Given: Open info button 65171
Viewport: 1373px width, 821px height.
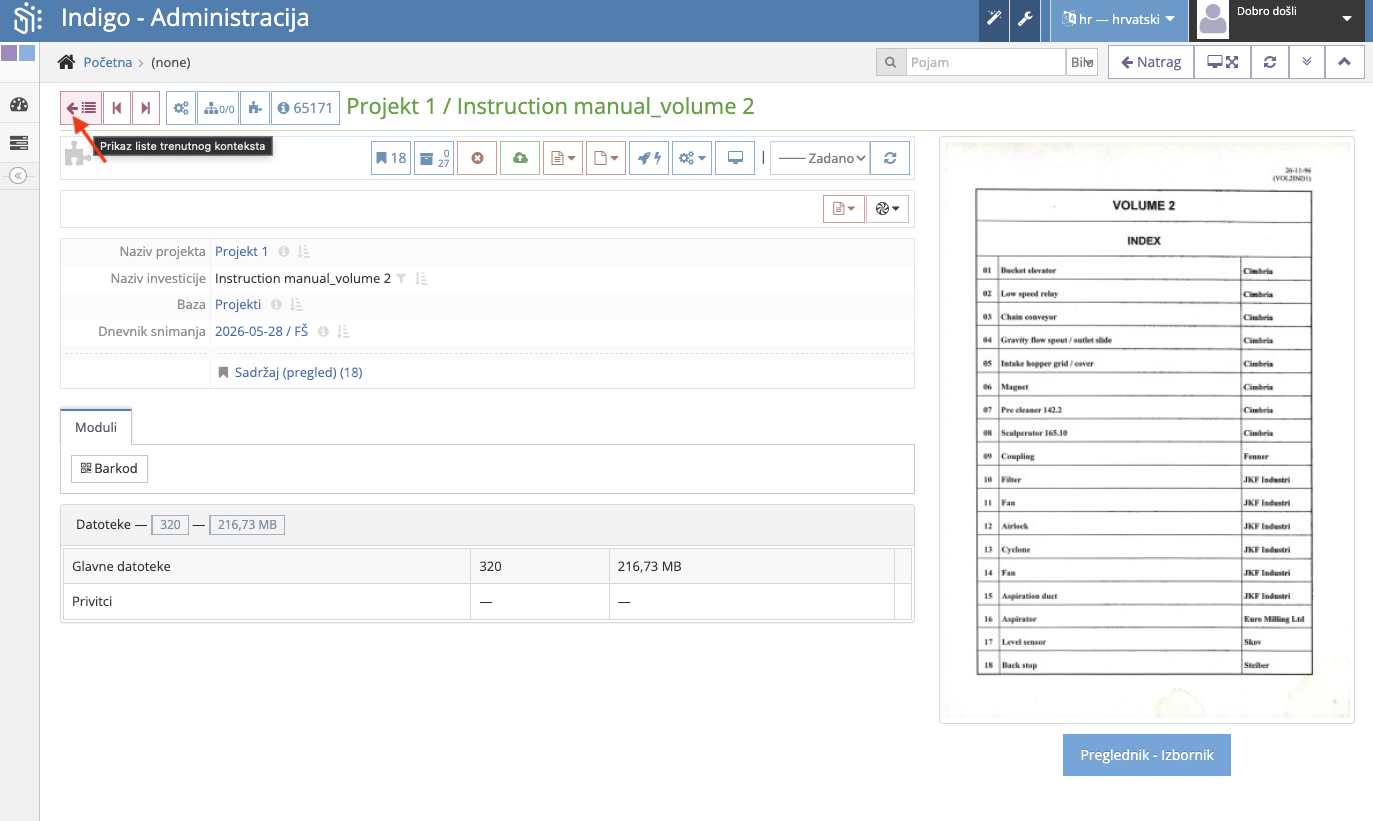Looking at the screenshot, I should point(305,108).
